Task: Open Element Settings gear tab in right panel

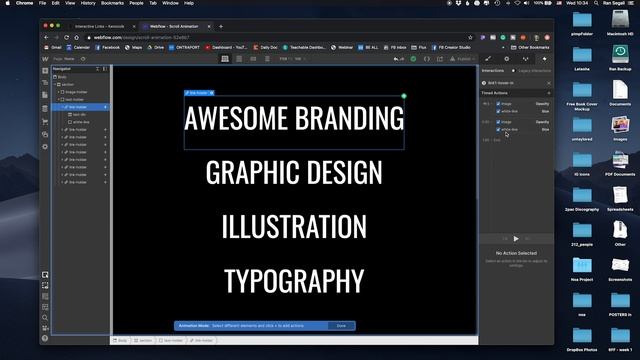Action: 507,59
